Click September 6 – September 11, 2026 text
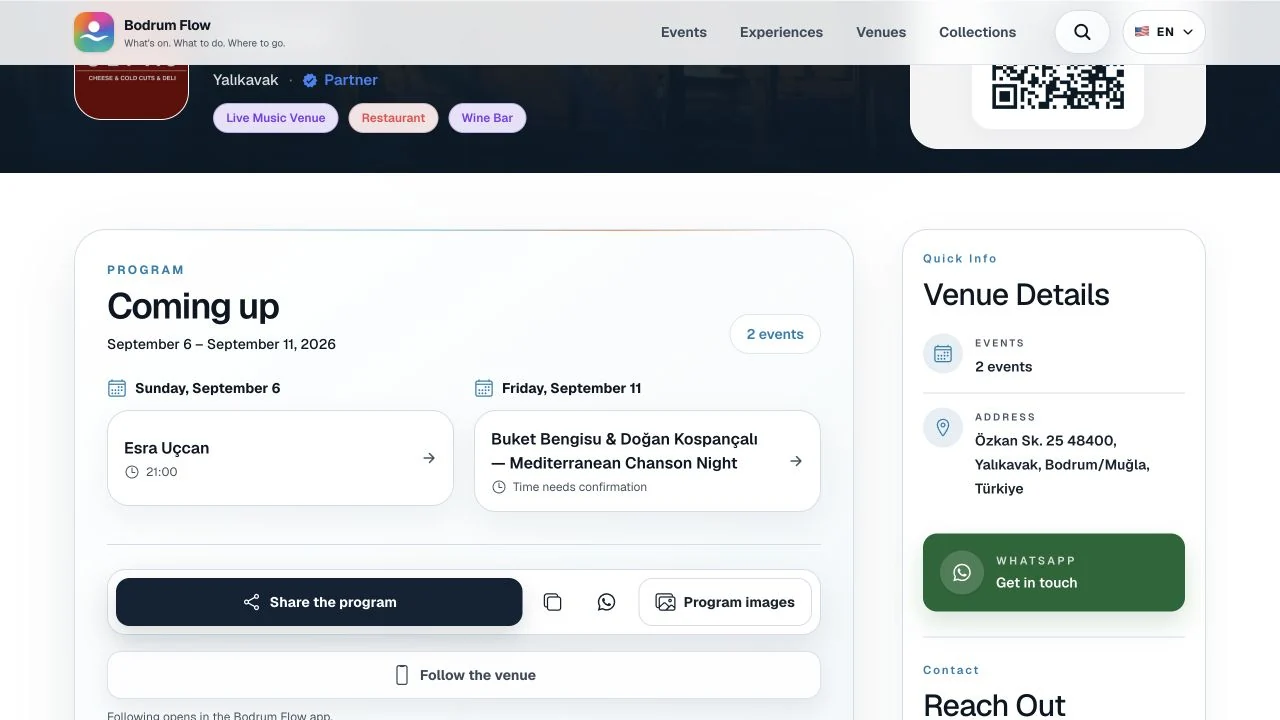Image resolution: width=1280 pixels, height=720 pixels. tap(221, 344)
